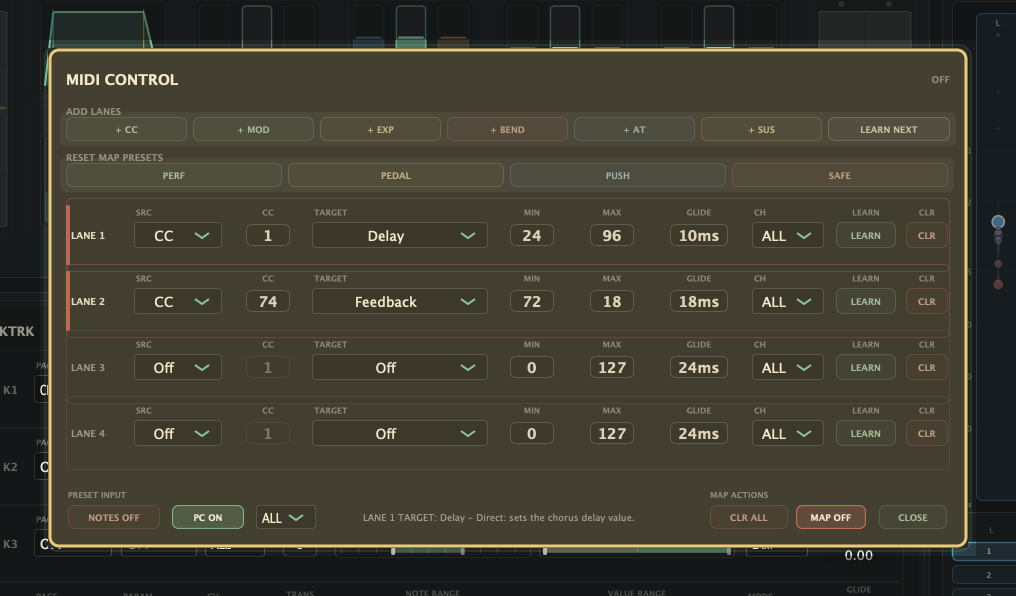Add a mod wheel lane with + MOD
Image resolution: width=1016 pixels, height=596 pixels.
tap(253, 130)
